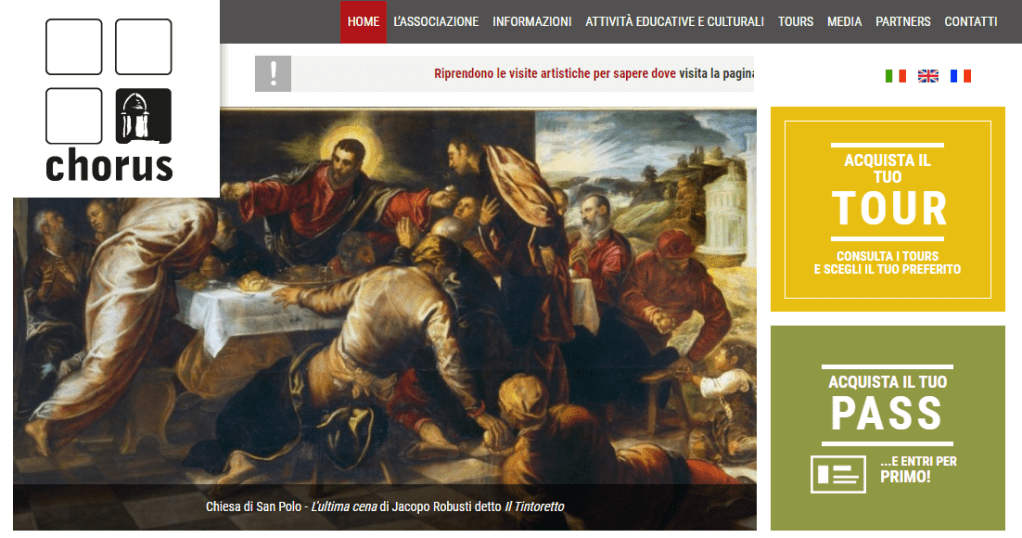1022x538 pixels.
Task: Select the British flag for English
Action: 928,76
